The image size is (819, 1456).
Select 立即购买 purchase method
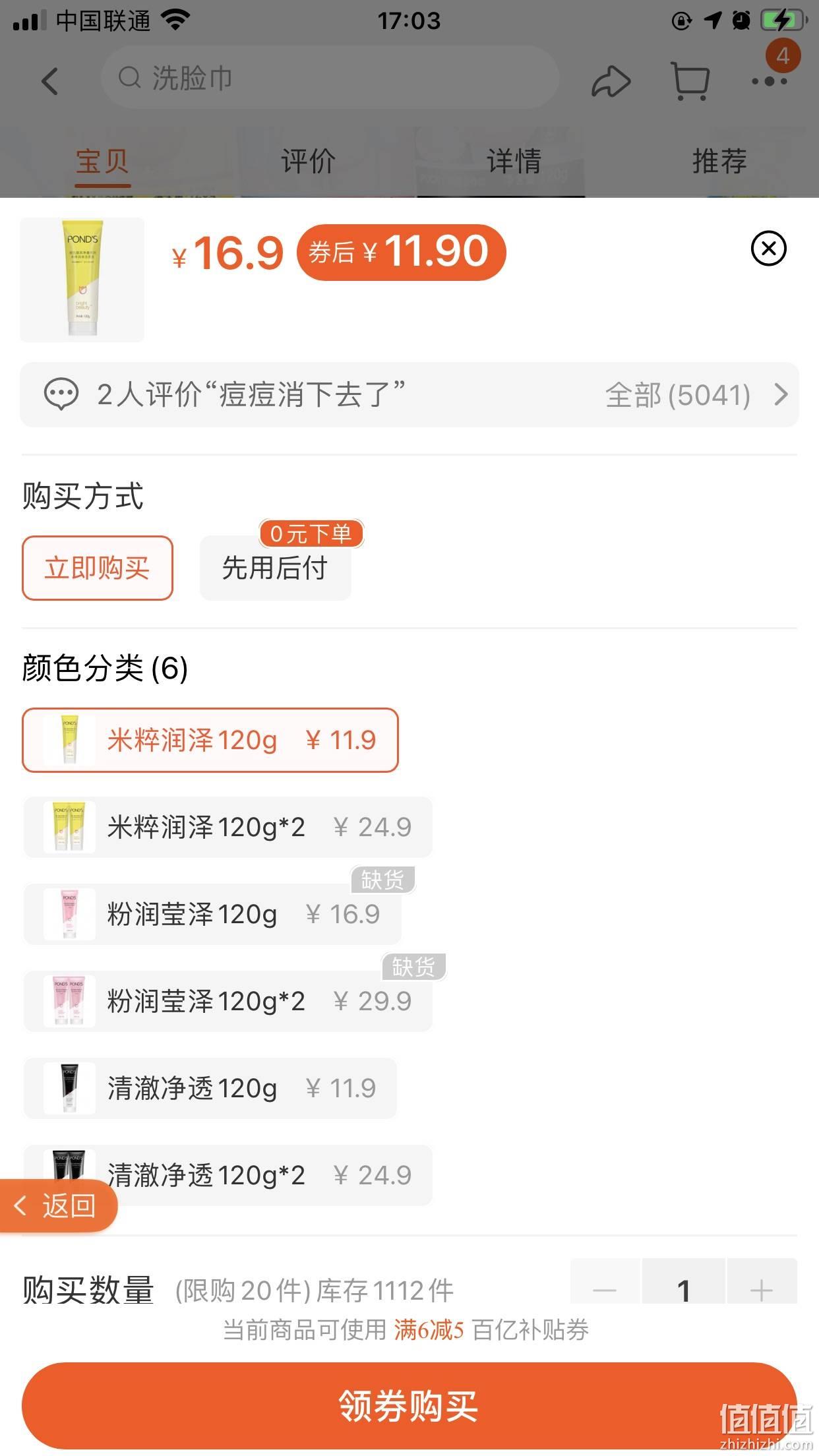pos(98,568)
